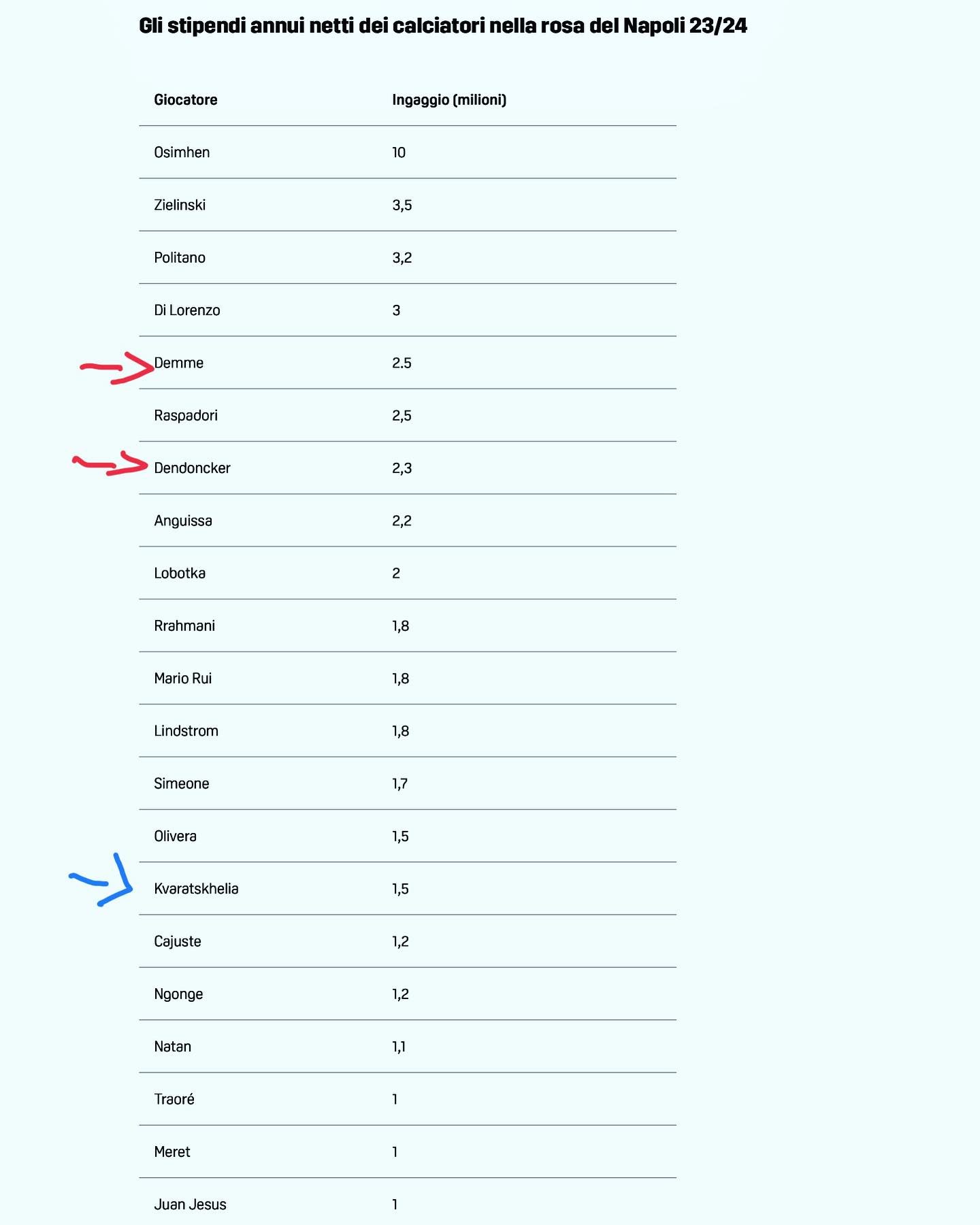The height and width of the screenshot is (1225, 980).
Task: Click Osimhen's salary value 10
Action: 399,152
